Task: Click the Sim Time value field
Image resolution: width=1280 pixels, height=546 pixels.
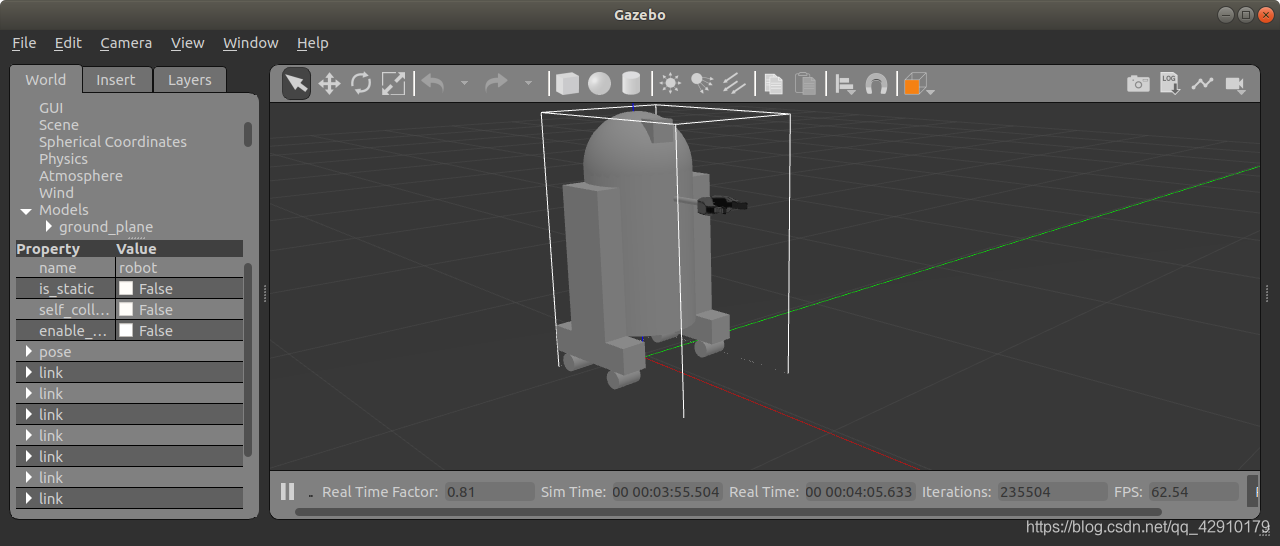Action: click(666, 492)
